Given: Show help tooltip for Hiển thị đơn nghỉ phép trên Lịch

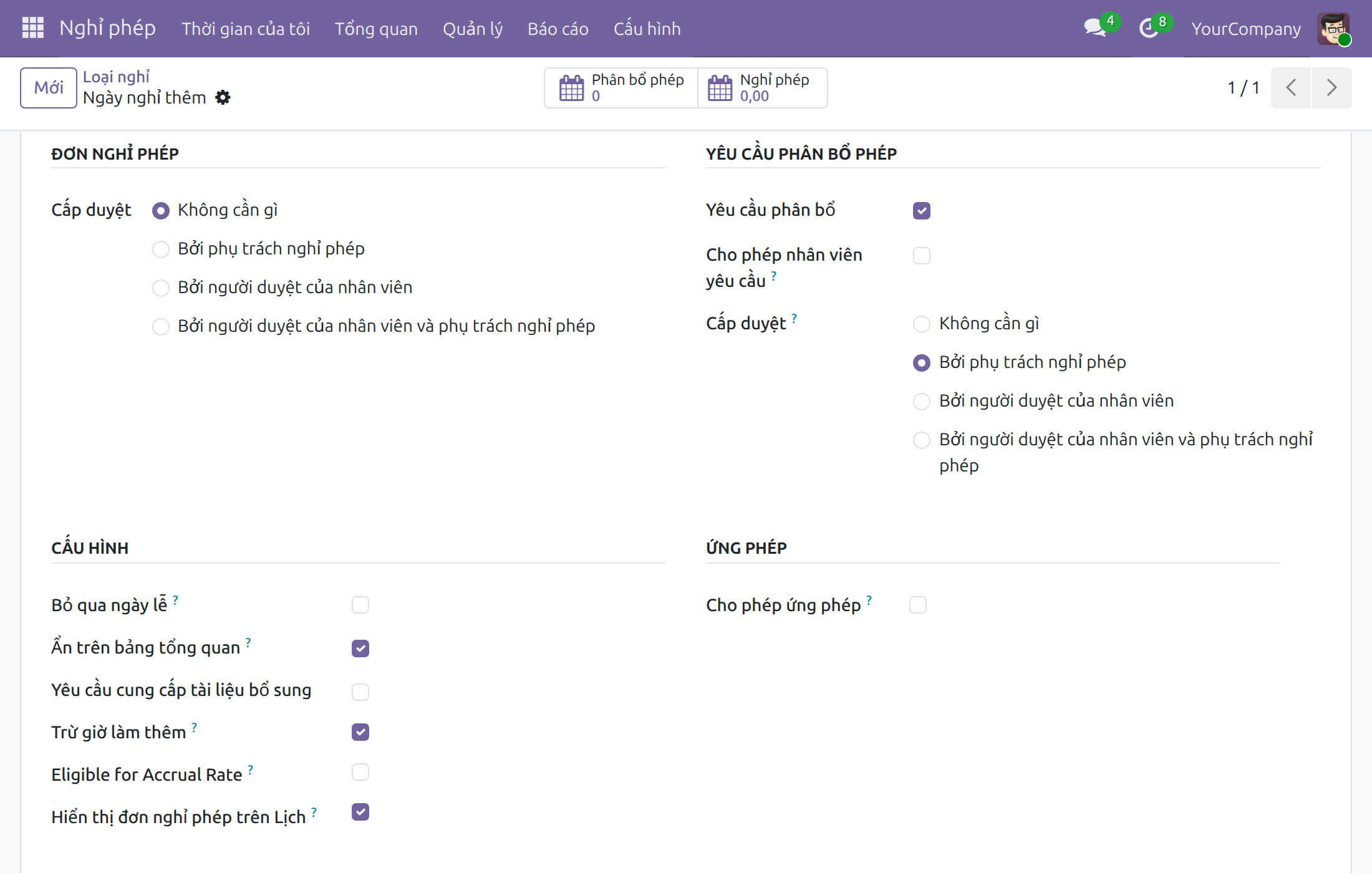Looking at the screenshot, I should [314, 812].
